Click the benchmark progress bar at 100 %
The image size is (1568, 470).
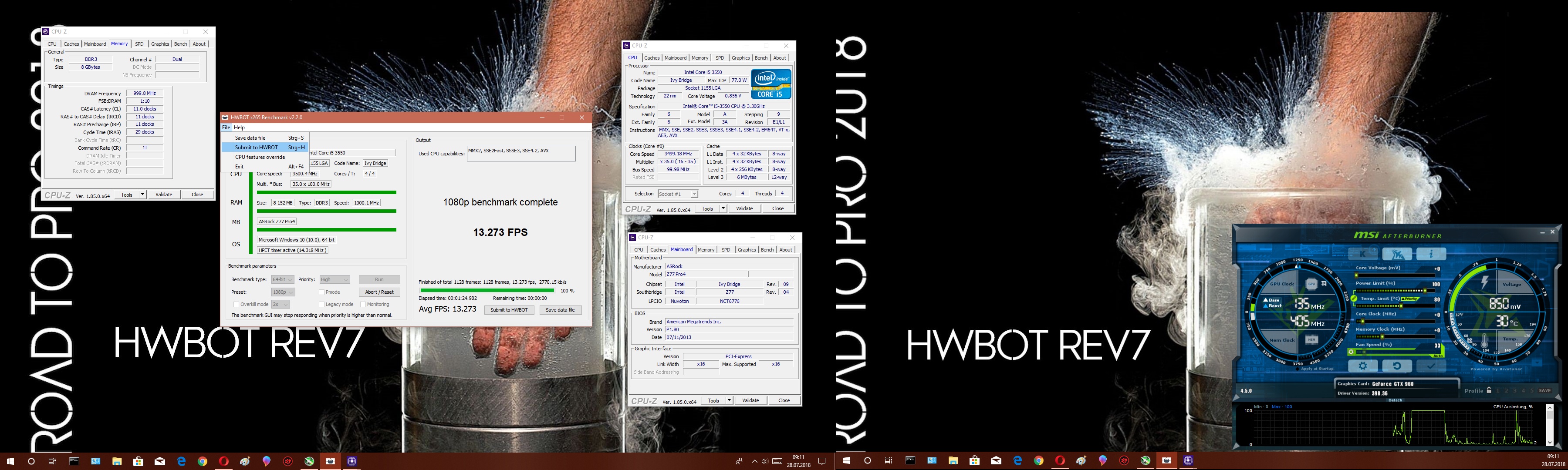click(487, 291)
